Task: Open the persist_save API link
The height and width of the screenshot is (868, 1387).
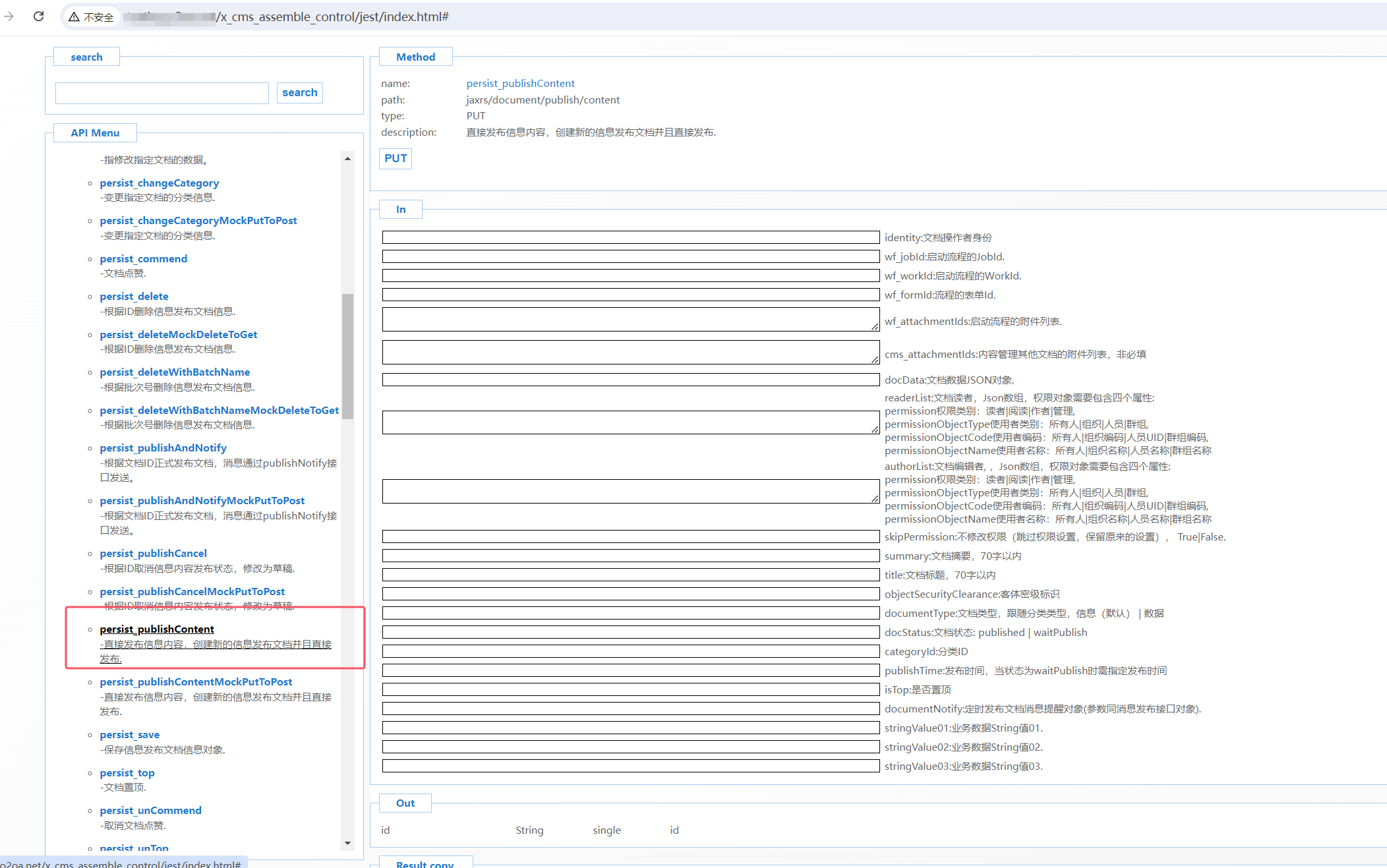Action: (129, 735)
